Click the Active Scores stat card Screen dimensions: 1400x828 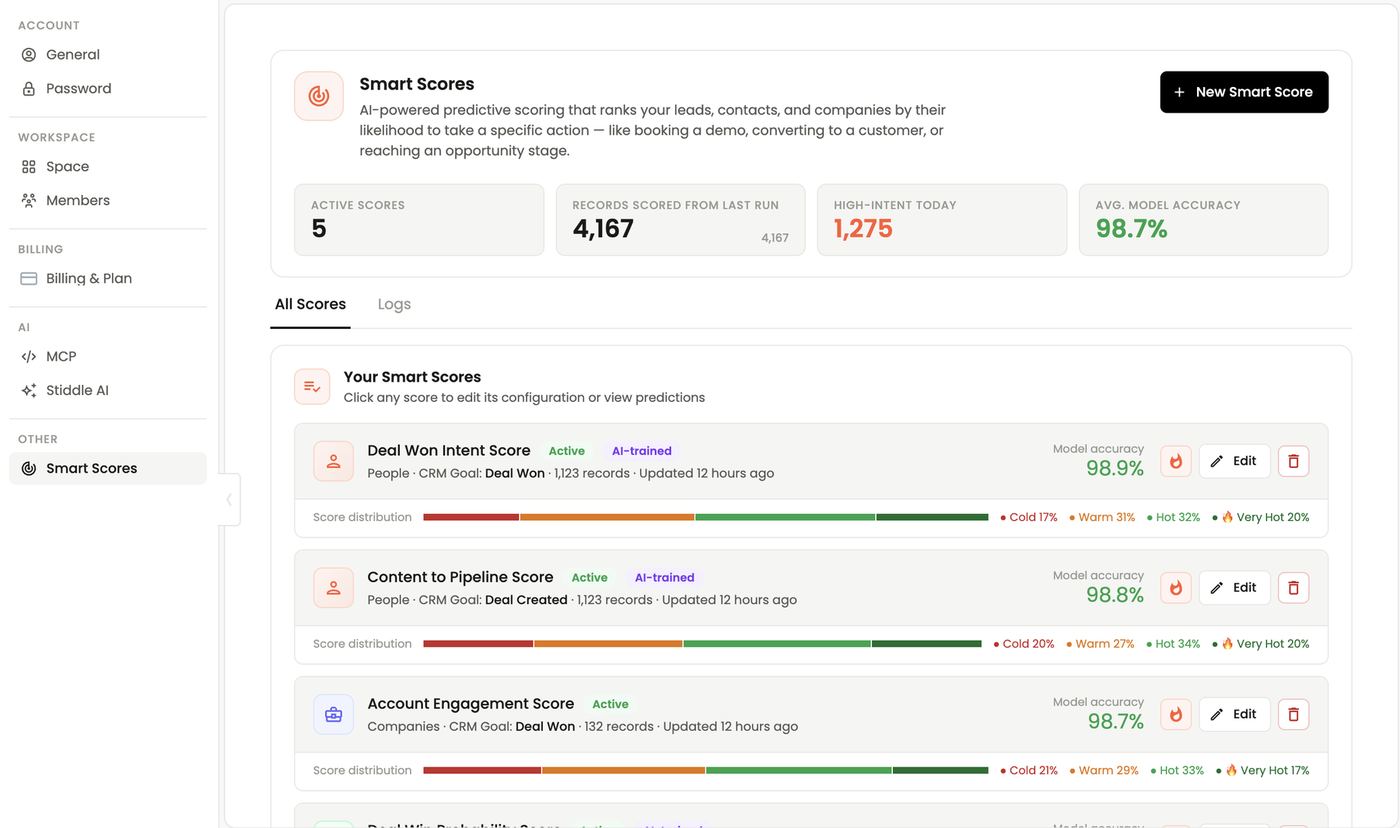pyautogui.click(x=419, y=219)
